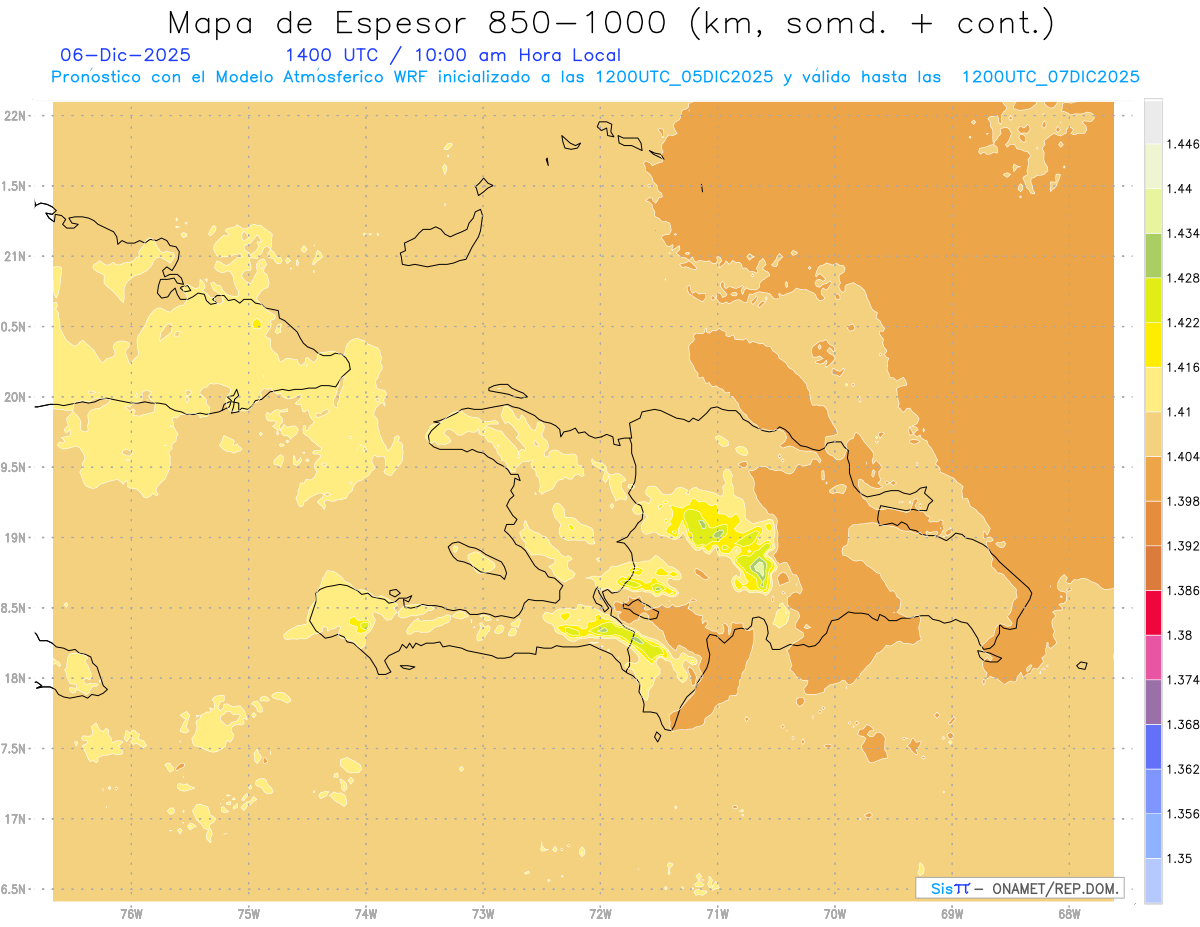Pick the bright yellow 1.416–1.422 legend swatch

(1153, 345)
